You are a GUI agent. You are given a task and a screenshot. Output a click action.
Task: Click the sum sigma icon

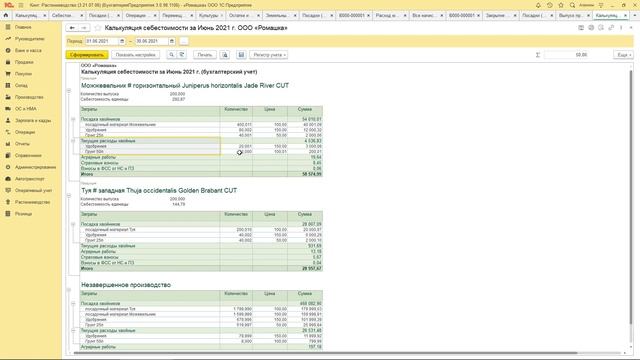tap(538, 55)
